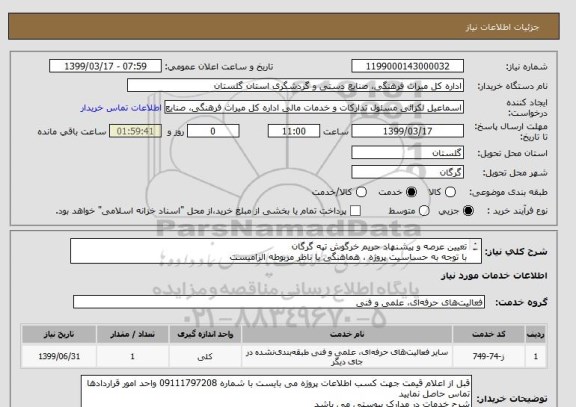Click the جزئیات اطلاعات نیاز header title
576x407 pixels.
[502, 28]
